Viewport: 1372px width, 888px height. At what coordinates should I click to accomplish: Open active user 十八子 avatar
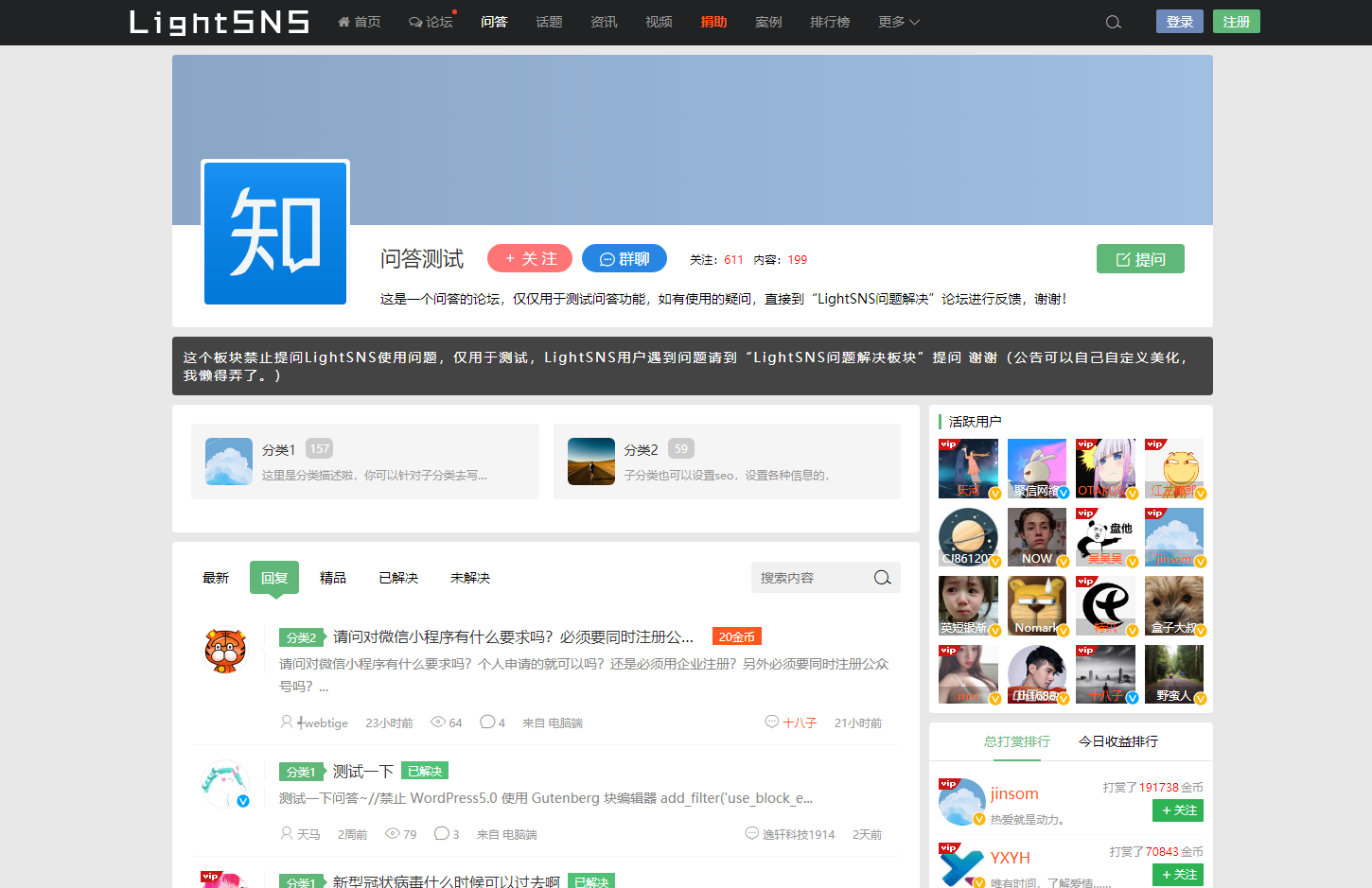tap(1105, 674)
